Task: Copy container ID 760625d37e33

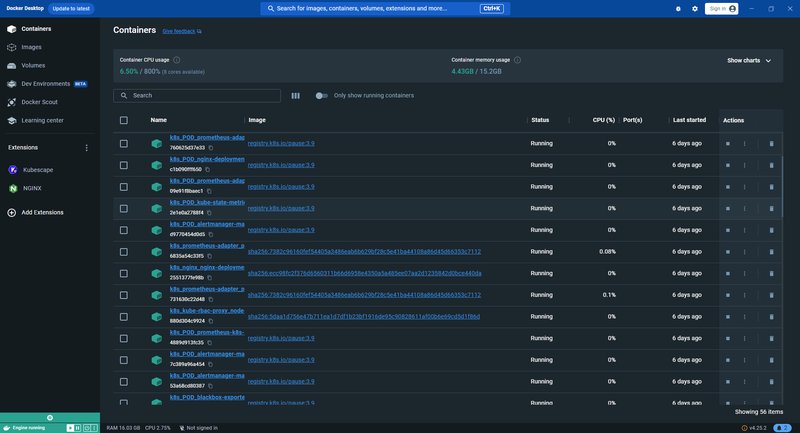Action: (211, 148)
